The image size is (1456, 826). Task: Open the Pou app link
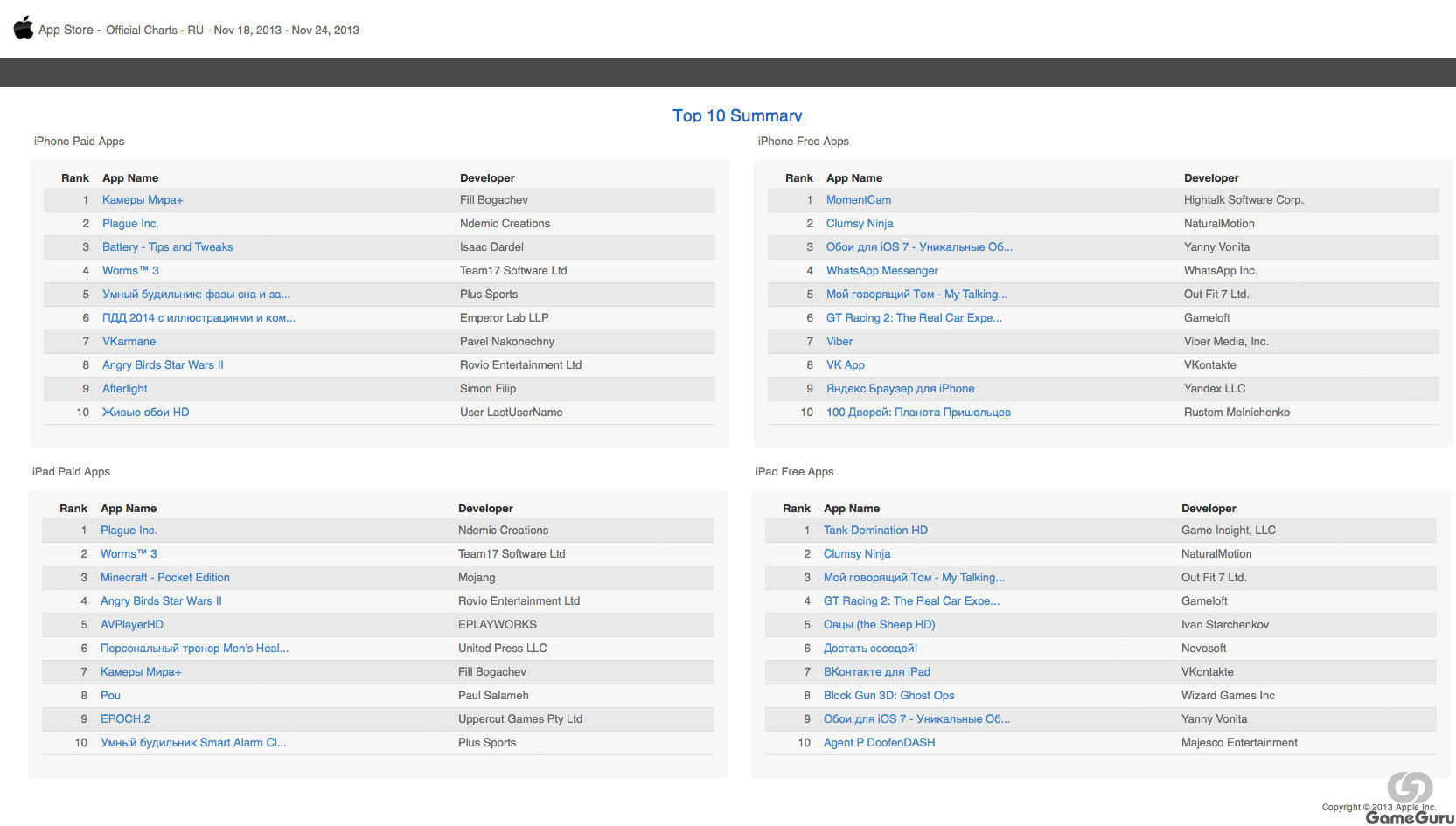point(110,696)
